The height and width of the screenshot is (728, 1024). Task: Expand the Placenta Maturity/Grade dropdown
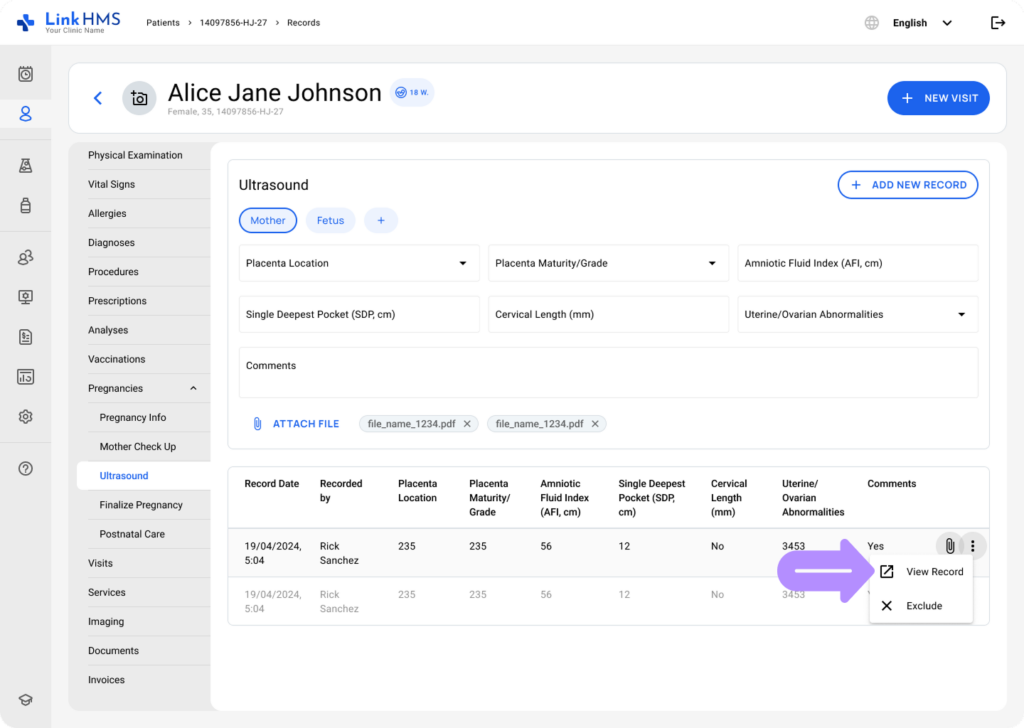click(607, 264)
